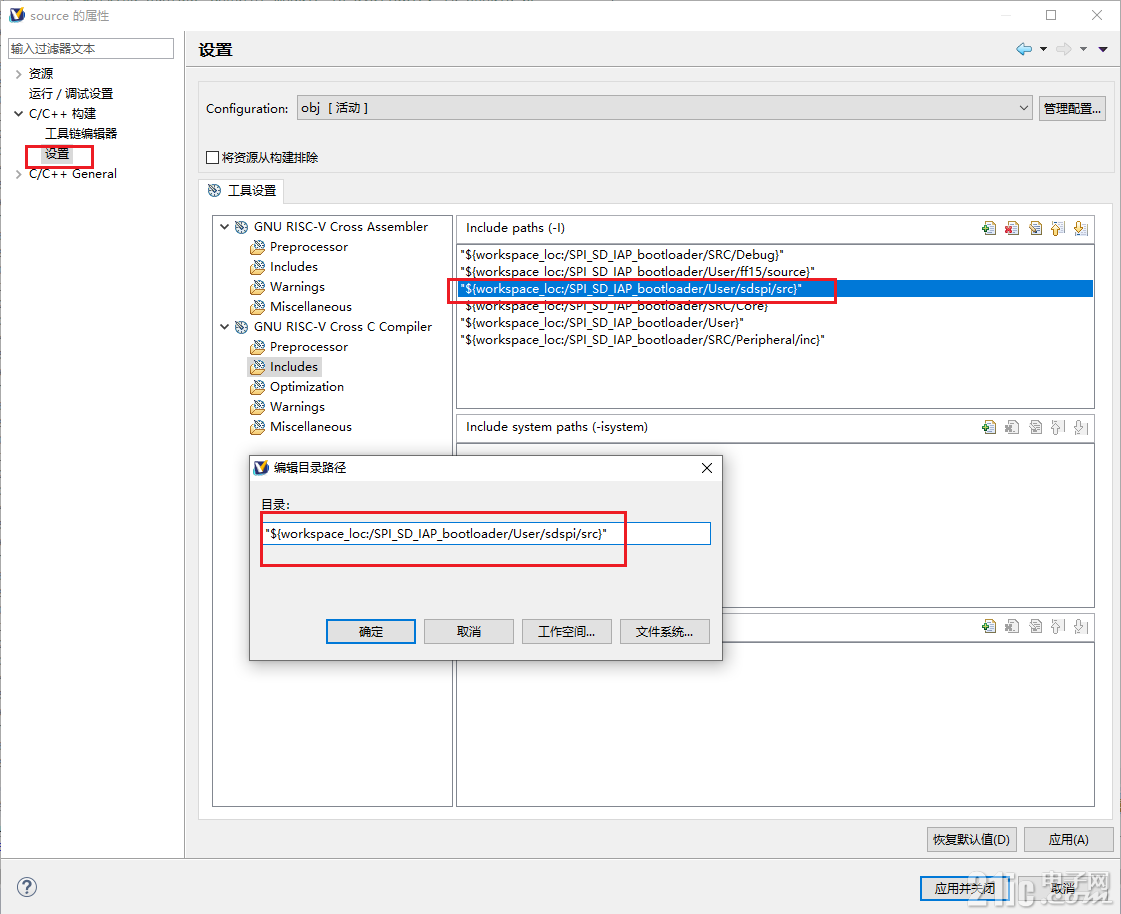Click 确定 in the edit directory dialog
The image size is (1121, 914).
[x=370, y=632]
